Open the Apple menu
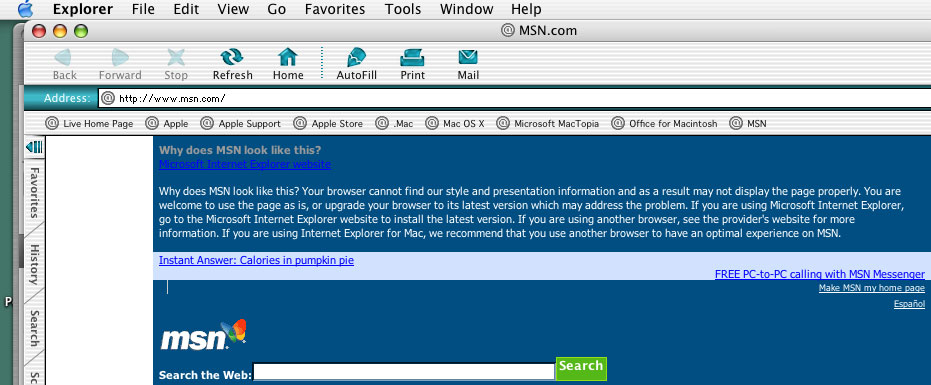 point(26,9)
